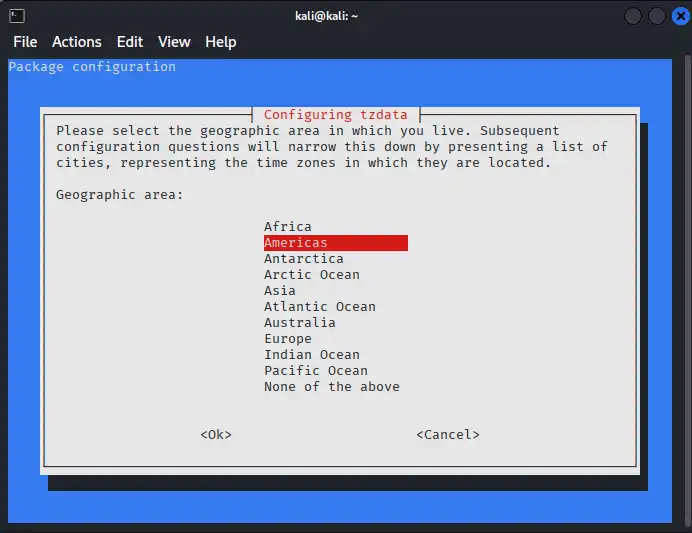Select the highlighted Americas entry
Image resolution: width=692 pixels, height=533 pixels.
(336, 243)
